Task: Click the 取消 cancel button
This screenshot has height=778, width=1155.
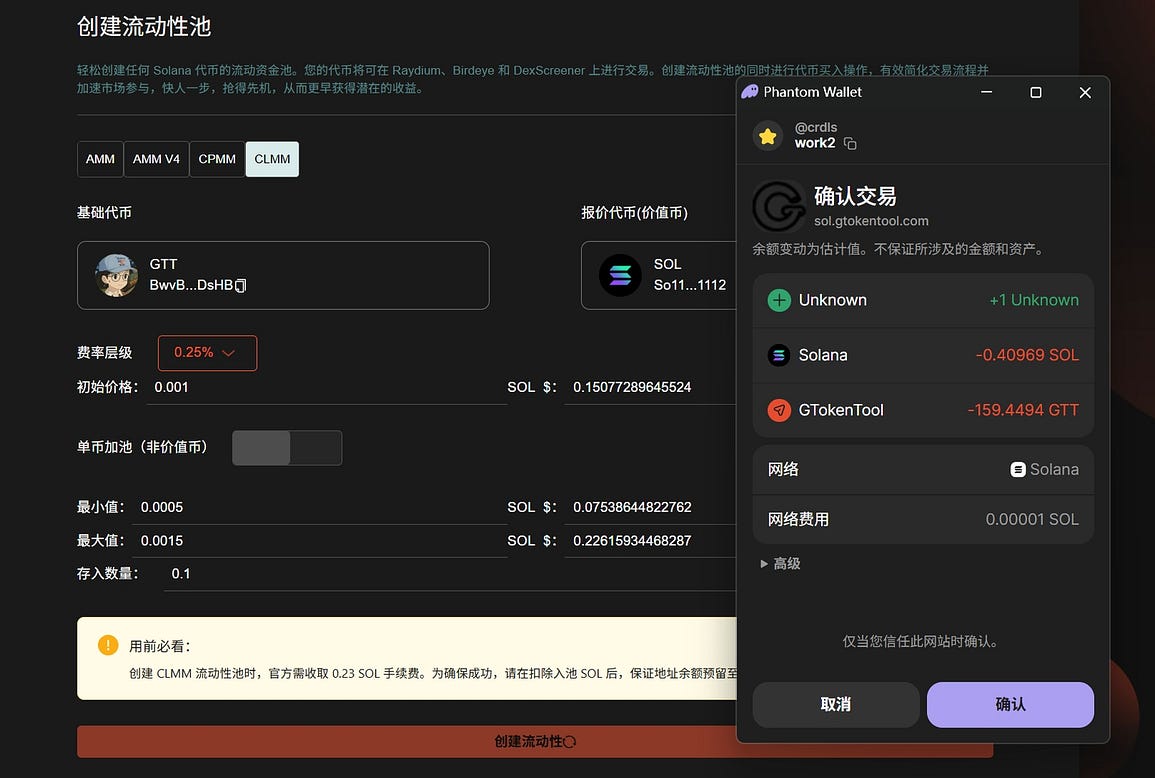Action: [836, 704]
